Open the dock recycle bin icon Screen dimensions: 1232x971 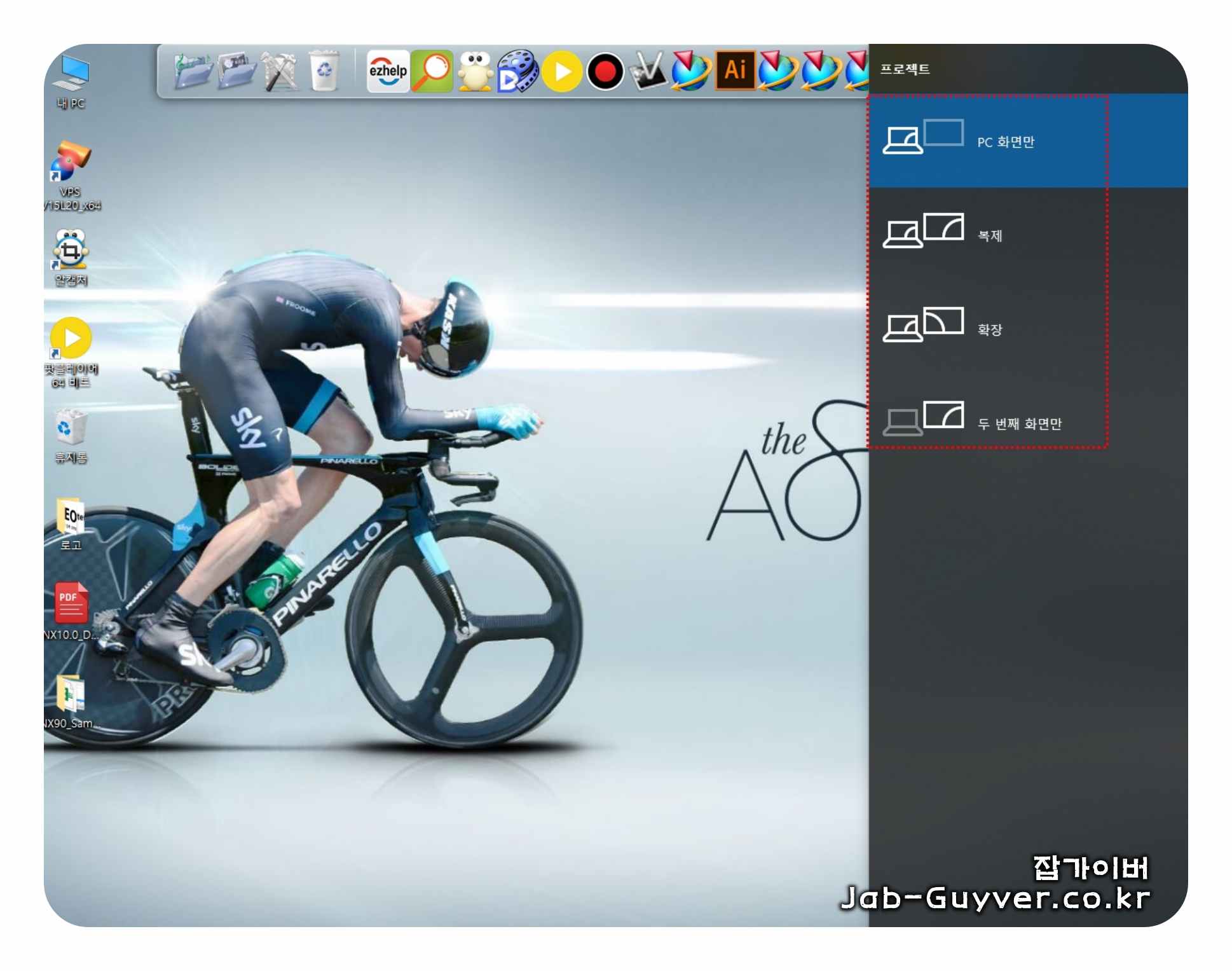324,71
